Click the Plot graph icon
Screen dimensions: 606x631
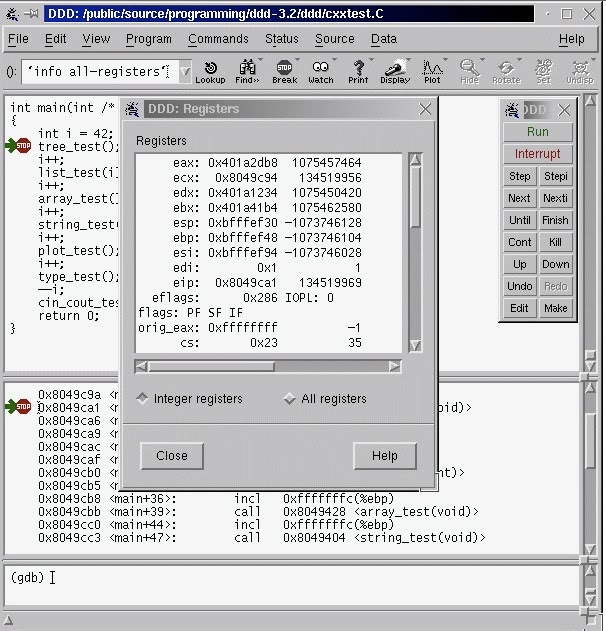(x=432, y=72)
